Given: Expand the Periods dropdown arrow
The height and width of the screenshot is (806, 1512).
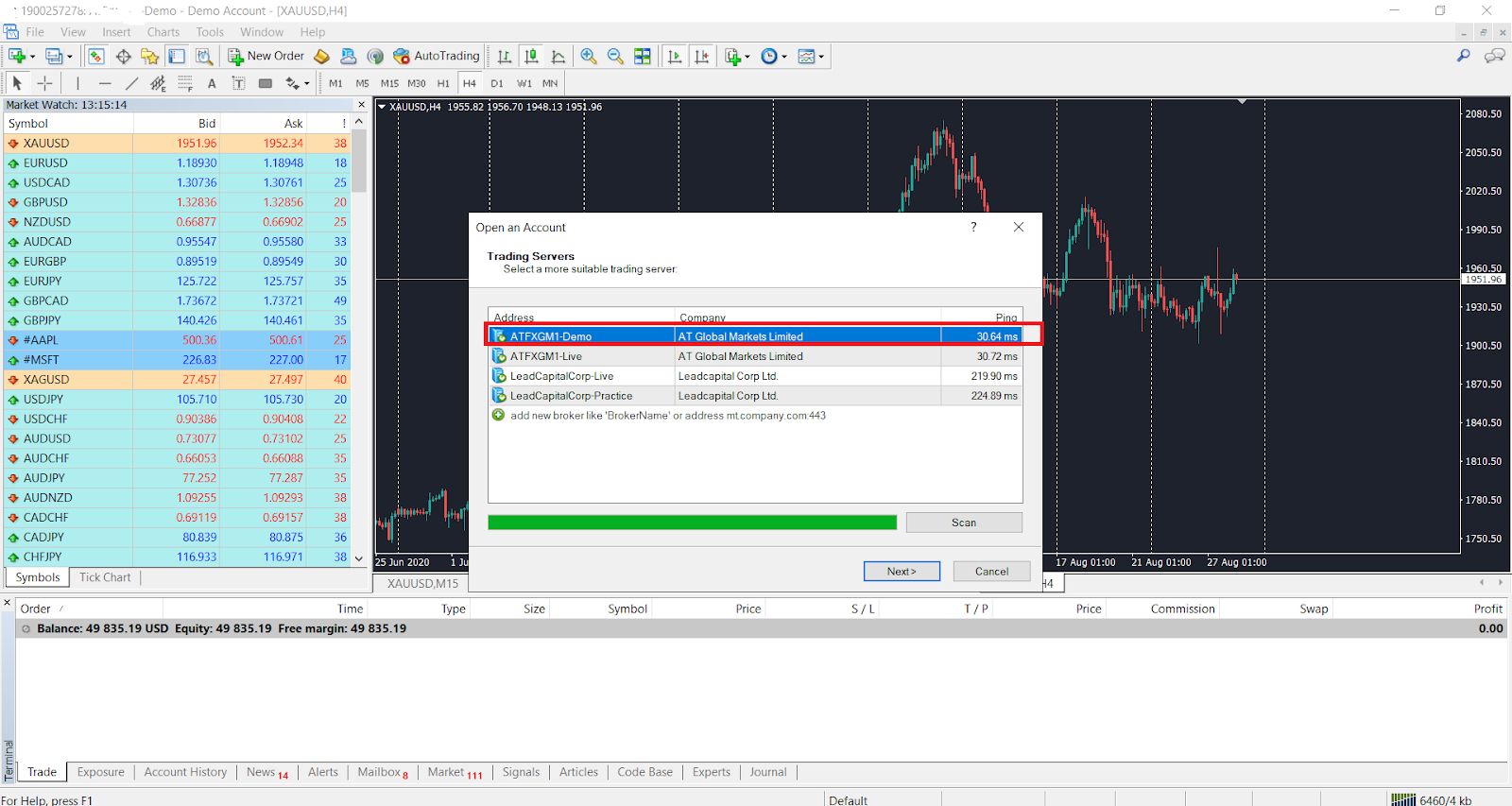Looking at the screenshot, I should pos(784,57).
